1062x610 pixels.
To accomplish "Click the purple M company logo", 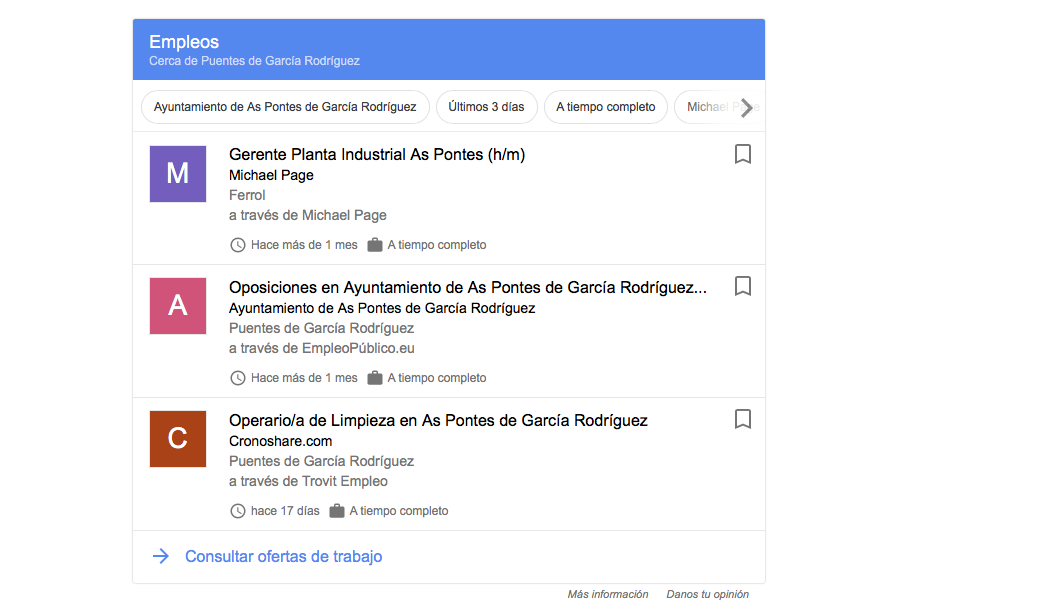I will (178, 174).
